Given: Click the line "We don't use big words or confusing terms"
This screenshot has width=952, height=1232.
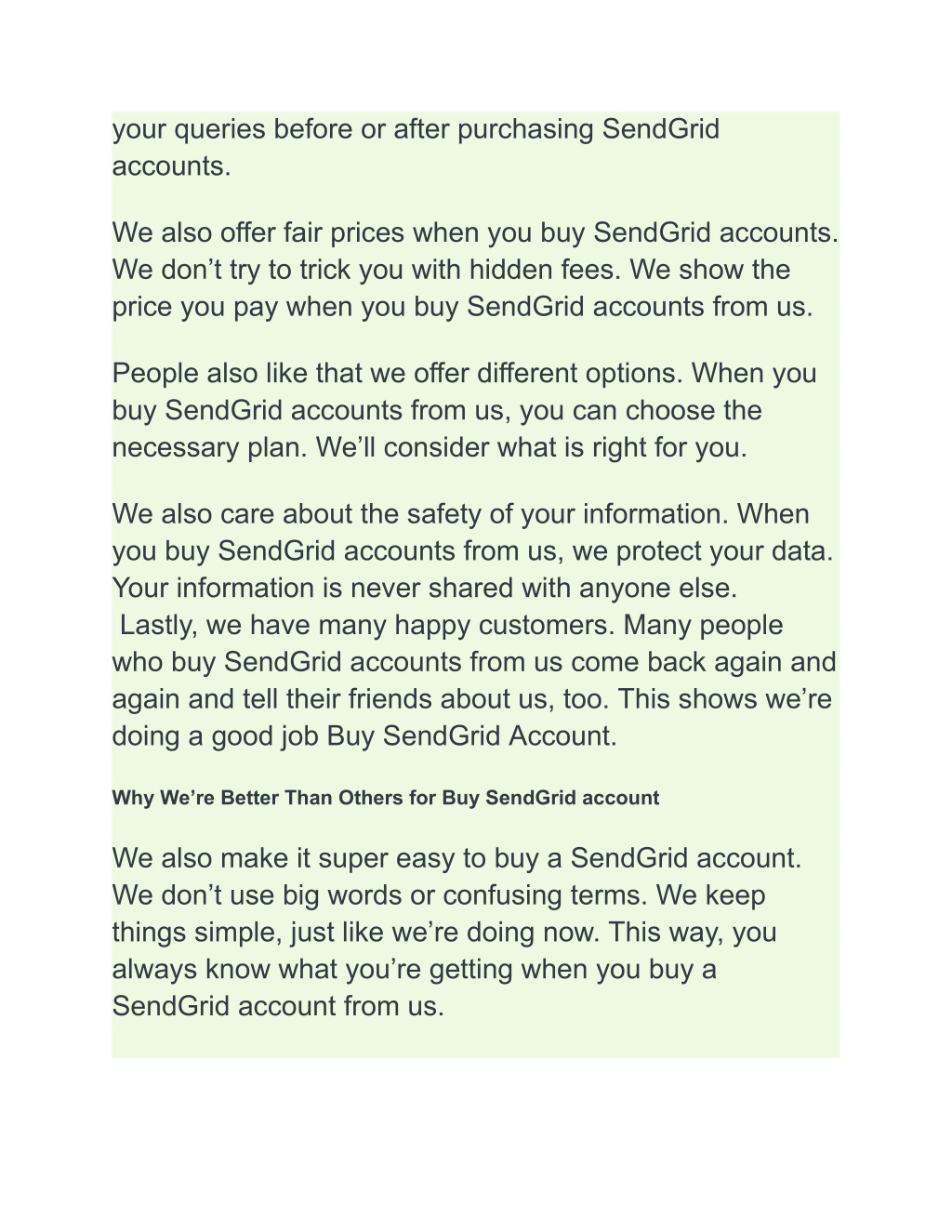Looking at the screenshot, I should click(439, 894).
